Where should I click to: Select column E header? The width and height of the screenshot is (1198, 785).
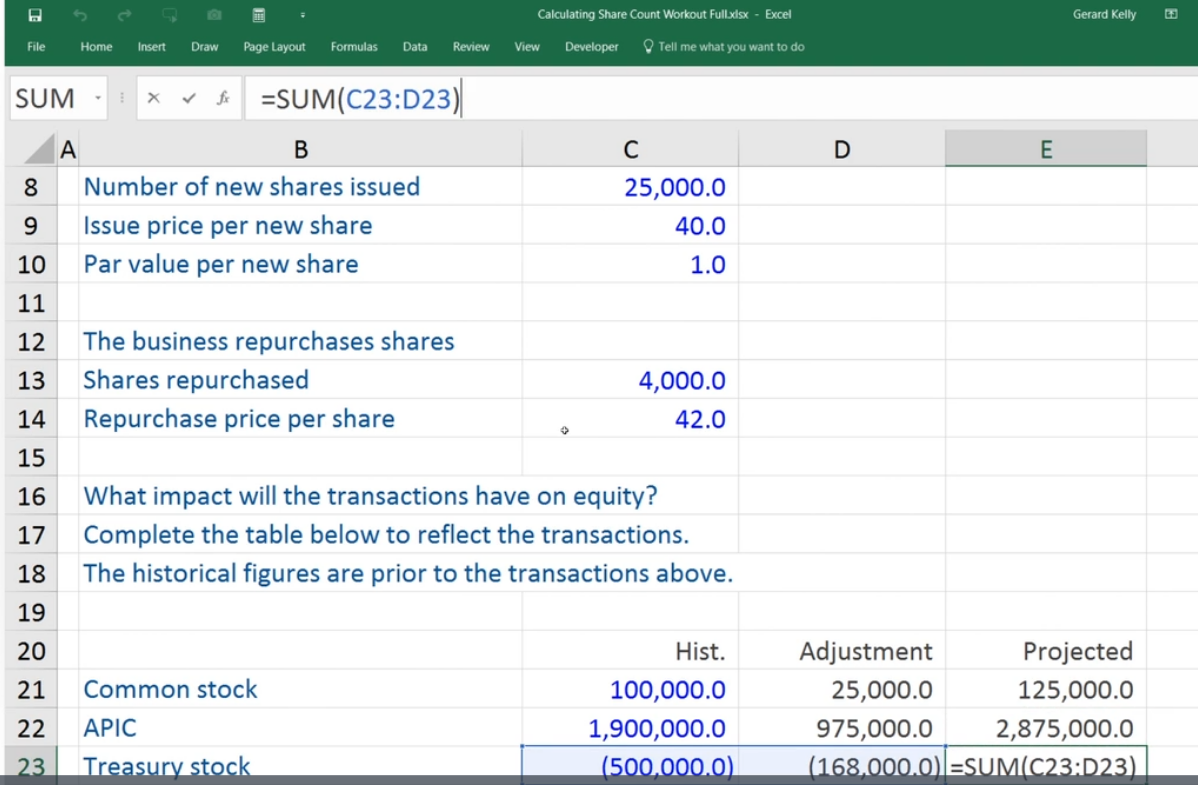(x=1045, y=148)
